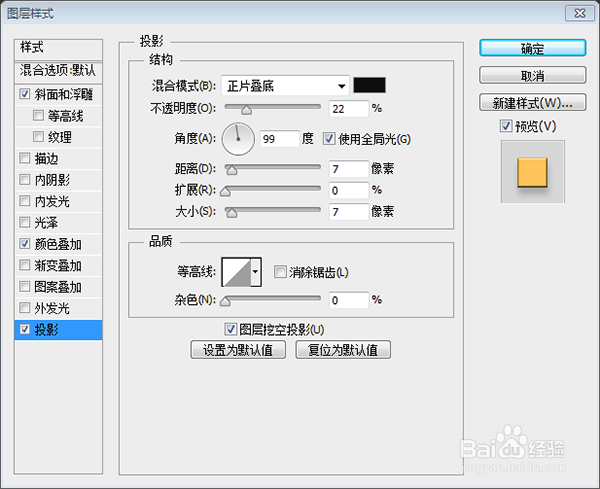
Task: Enable 消除锯齿 checkbox
Action: pyautogui.click(x=280, y=272)
